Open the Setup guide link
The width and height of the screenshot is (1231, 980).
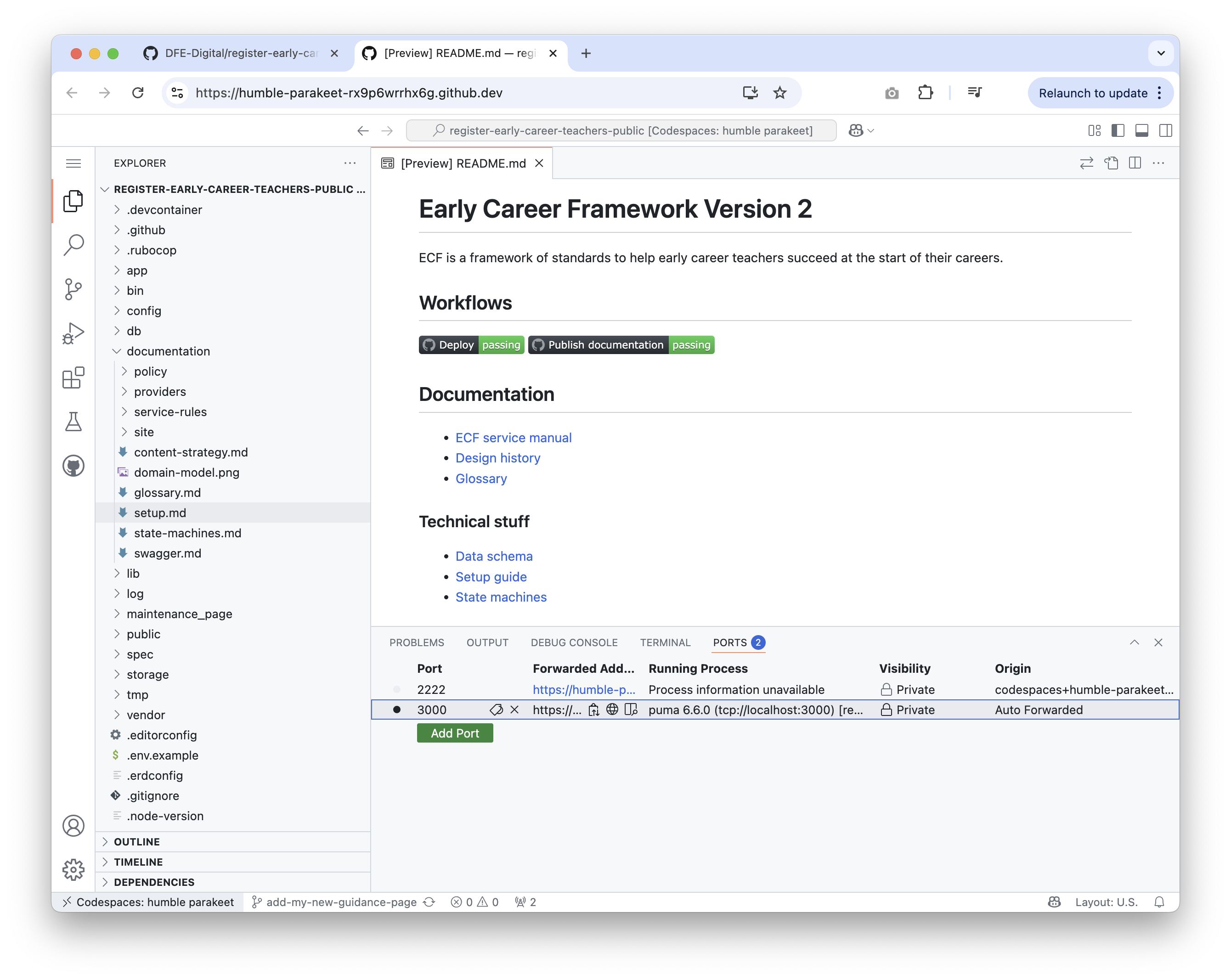pos(491,576)
